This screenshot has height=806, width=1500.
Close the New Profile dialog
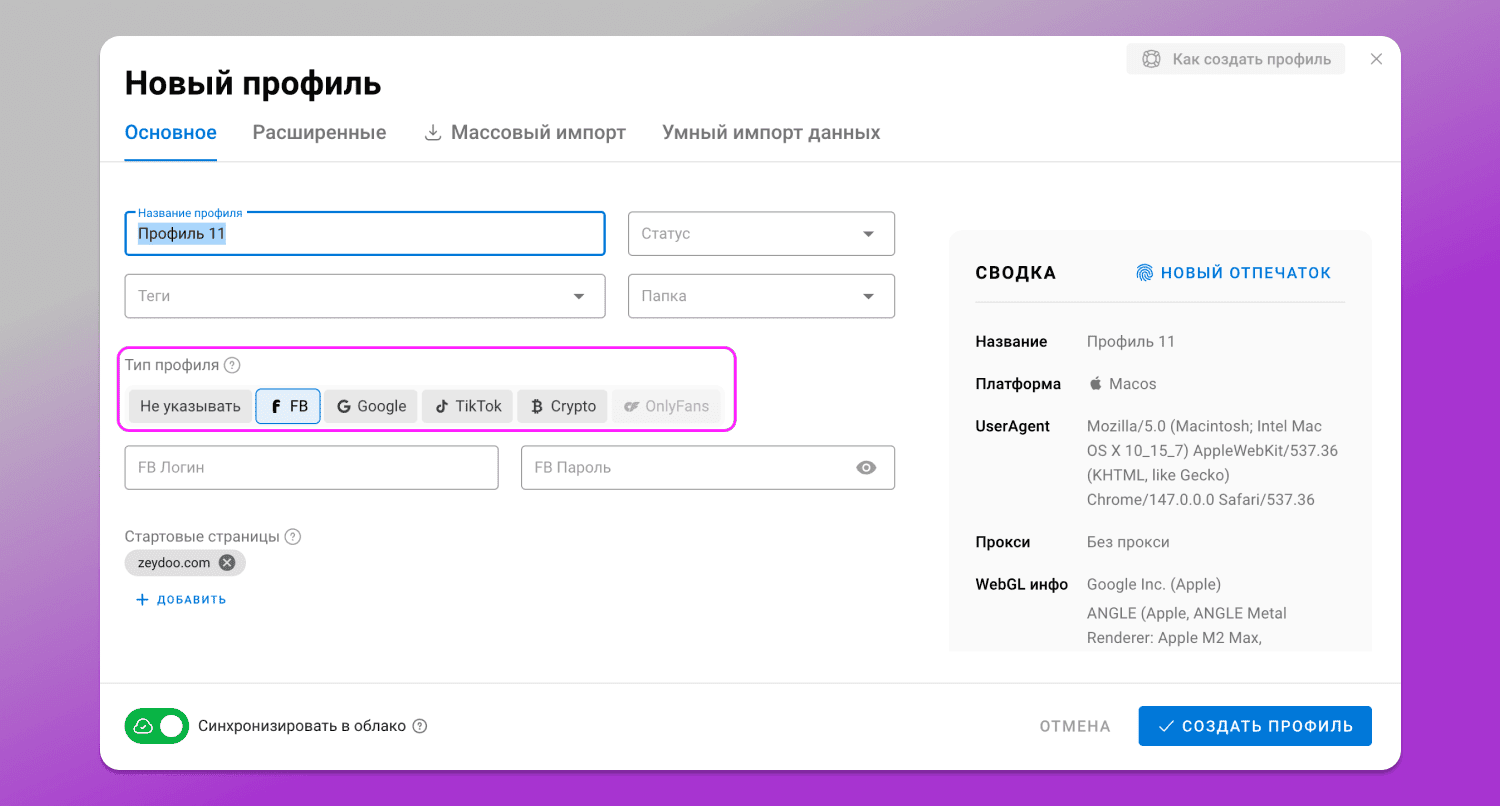tap(1376, 59)
